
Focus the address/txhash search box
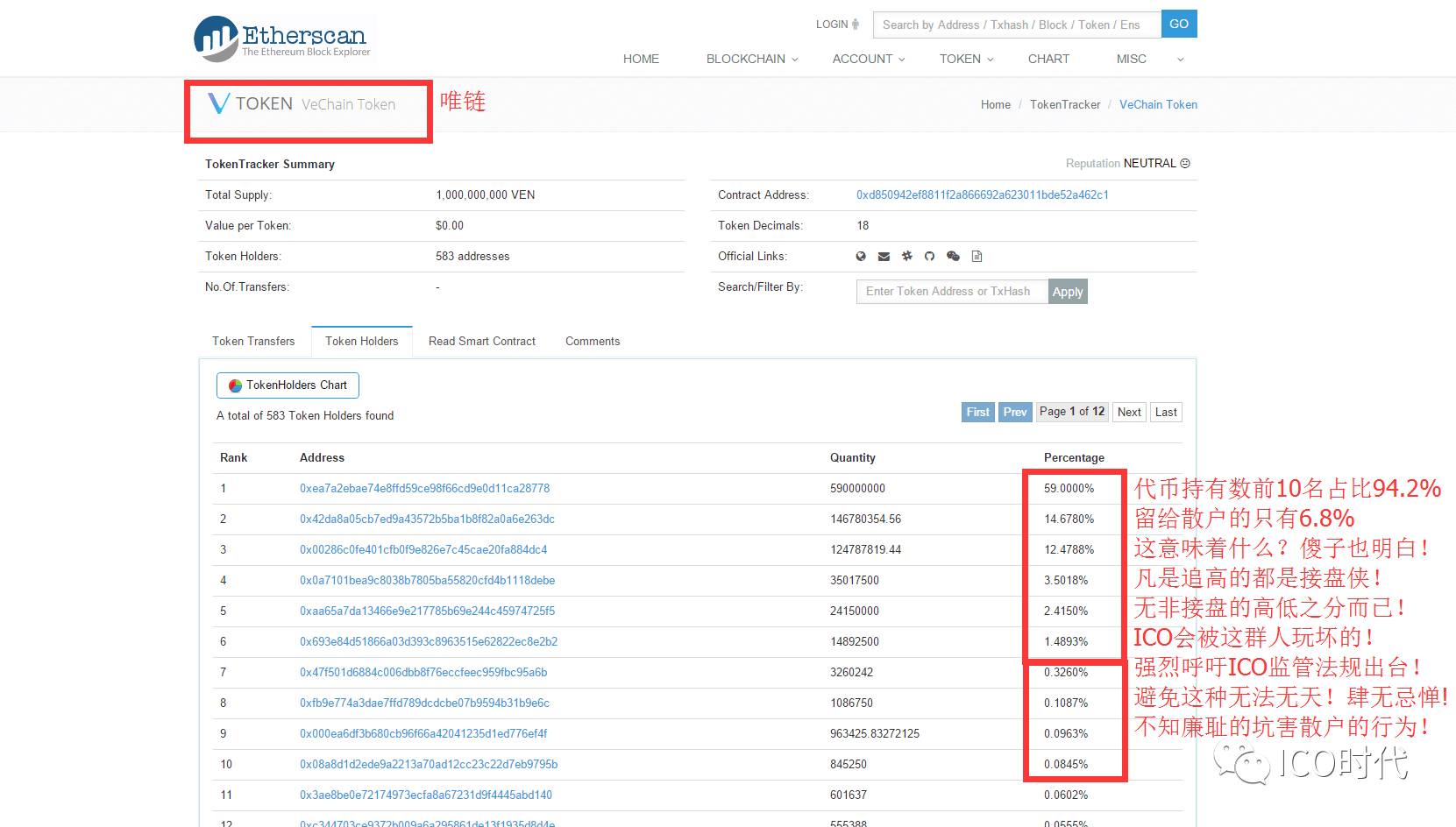coord(1017,25)
